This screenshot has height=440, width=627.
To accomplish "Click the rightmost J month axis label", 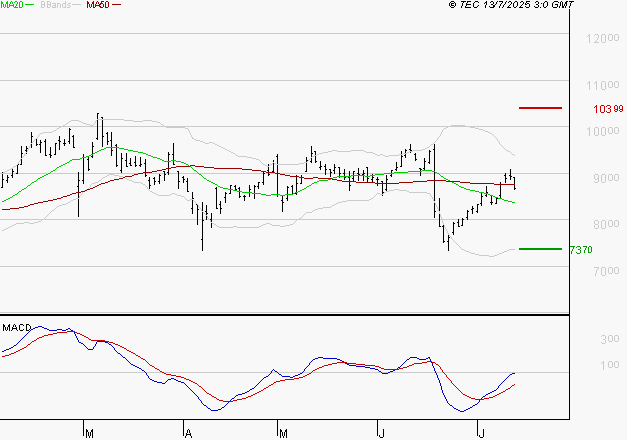I will coord(480,433).
